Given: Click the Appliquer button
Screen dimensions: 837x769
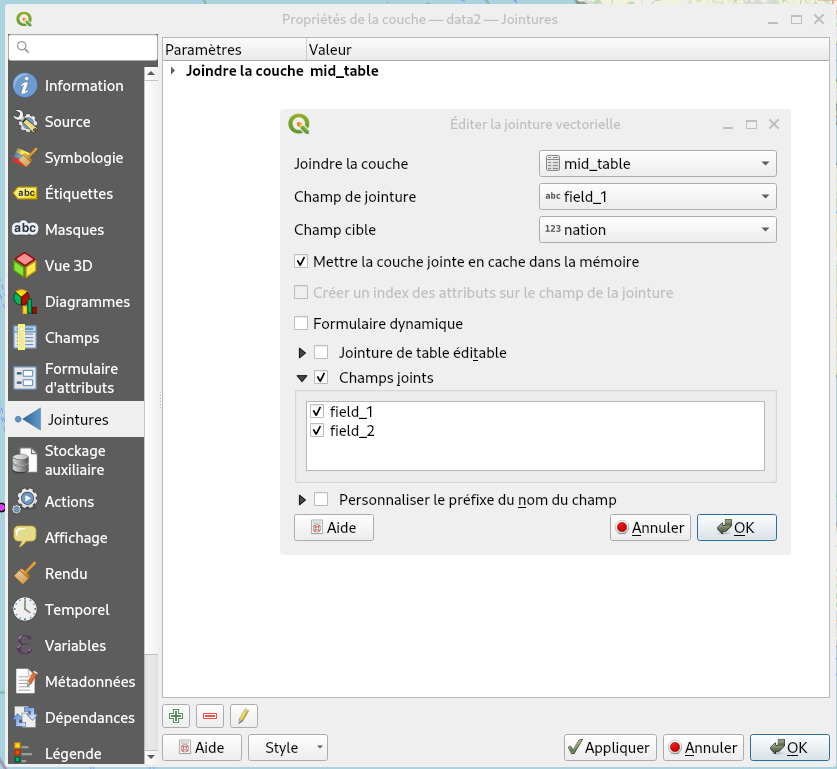Looking at the screenshot, I should click(x=608, y=747).
